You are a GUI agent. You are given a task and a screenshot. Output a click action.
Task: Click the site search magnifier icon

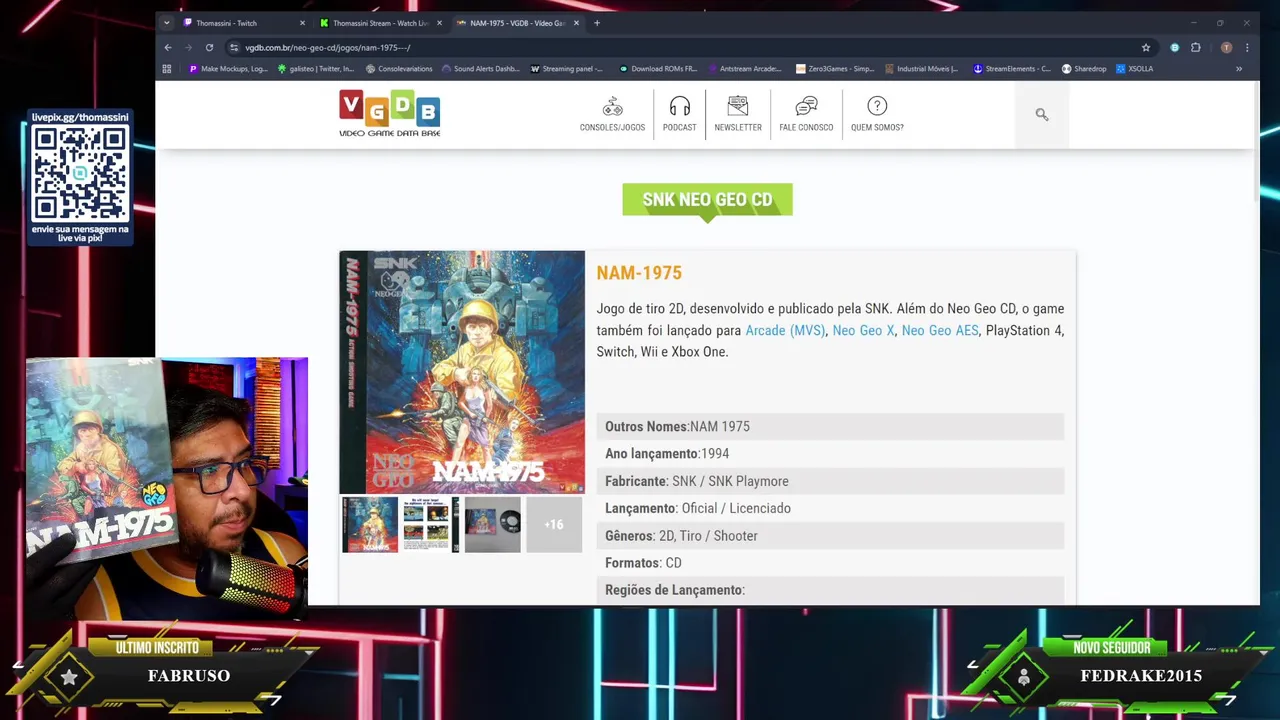click(1042, 115)
